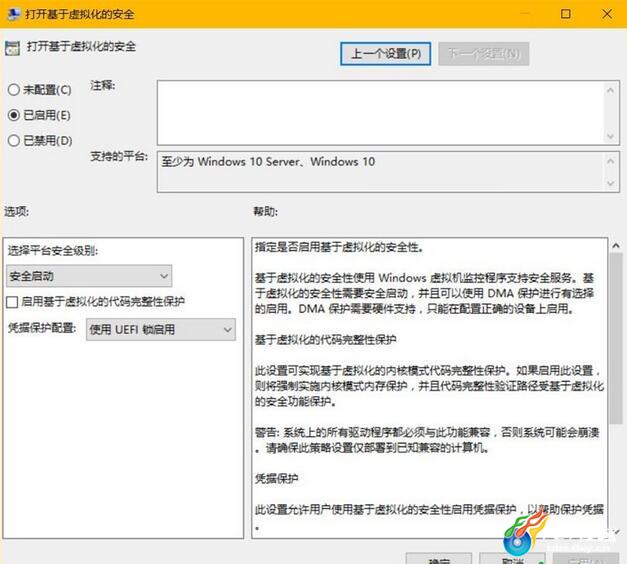
Task: Click the 确定 button at bottom
Action: [439, 559]
